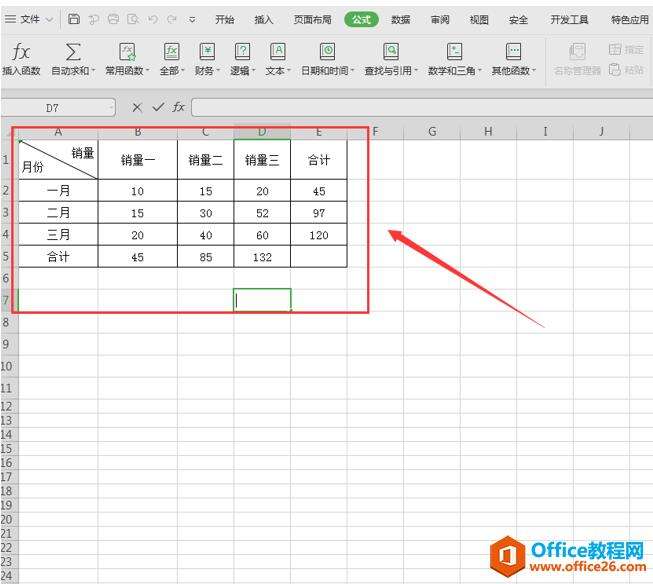Expand the Name Box dropdown arrow
Image resolution: width=653 pixels, height=584 pixels.
pyautogui.click(x=111, y=108)
